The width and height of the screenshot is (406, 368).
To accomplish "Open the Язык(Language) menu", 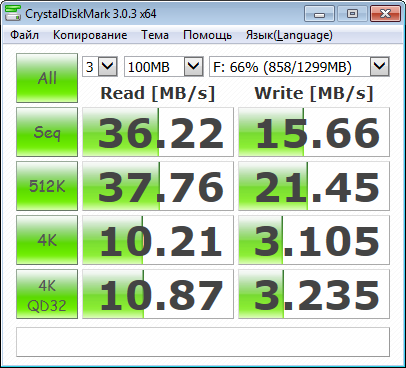I will pyautogui.click(x=289, y=35).
